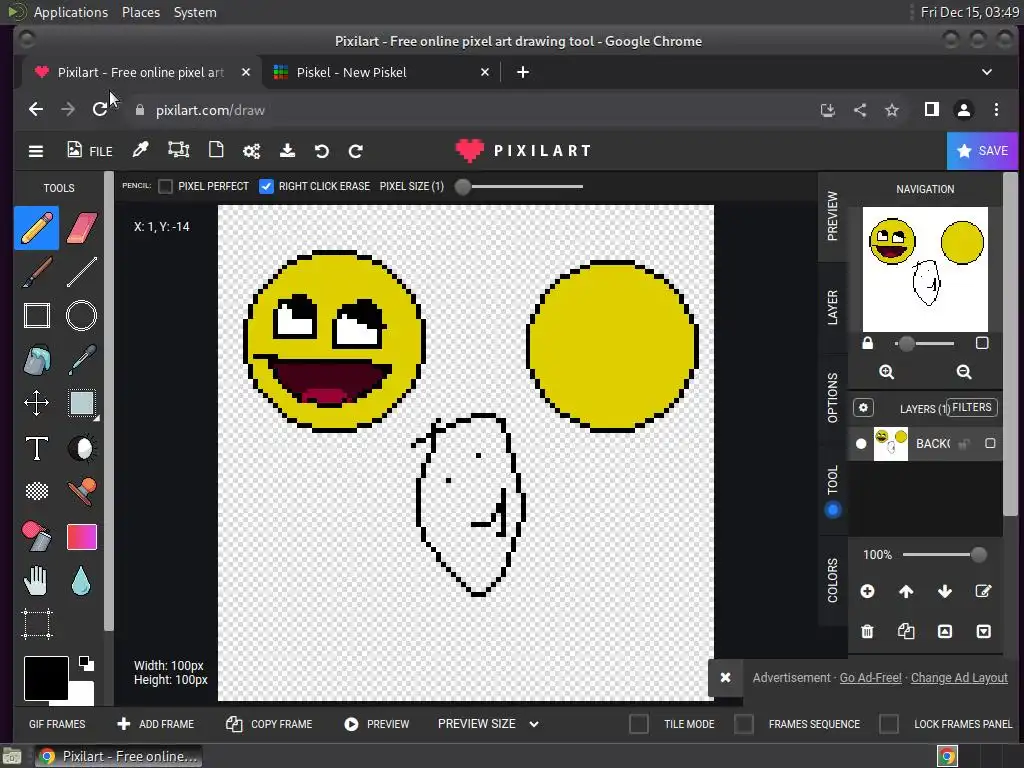Select the Line tool
This screenshot has height=768, width=1024.
click(82, 272)
